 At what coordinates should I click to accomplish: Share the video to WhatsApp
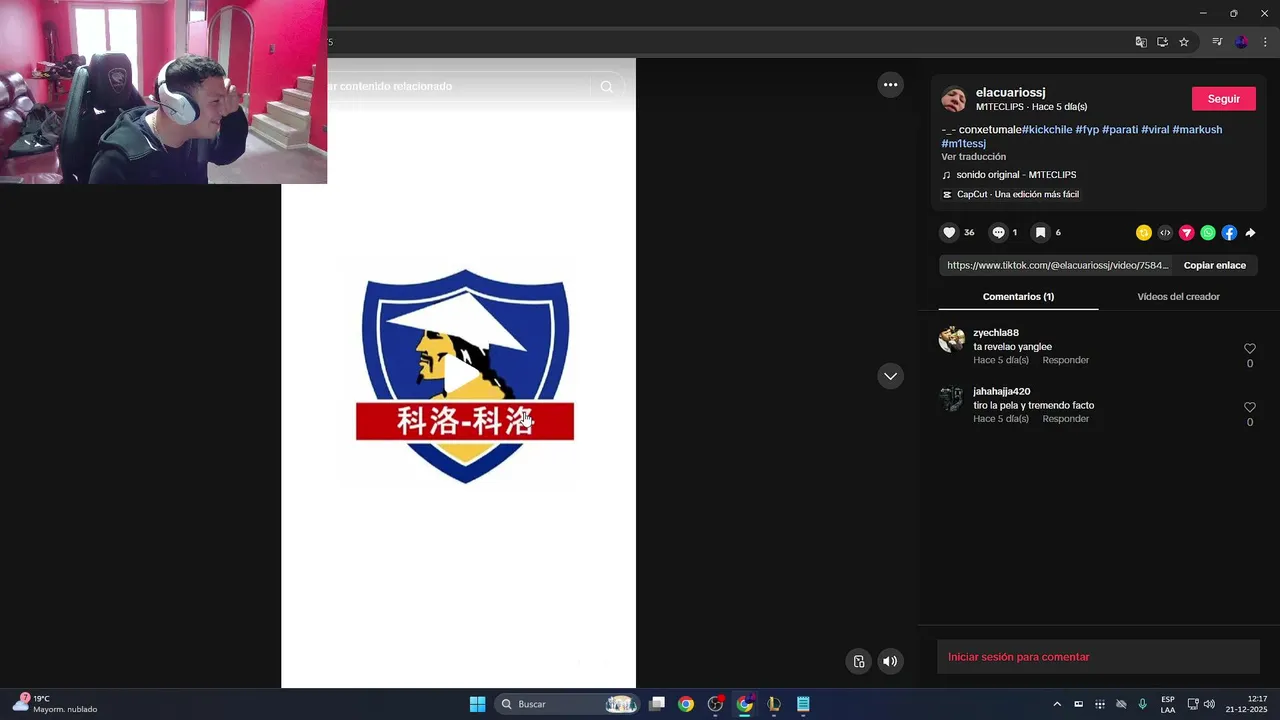tap(1208, 233)
